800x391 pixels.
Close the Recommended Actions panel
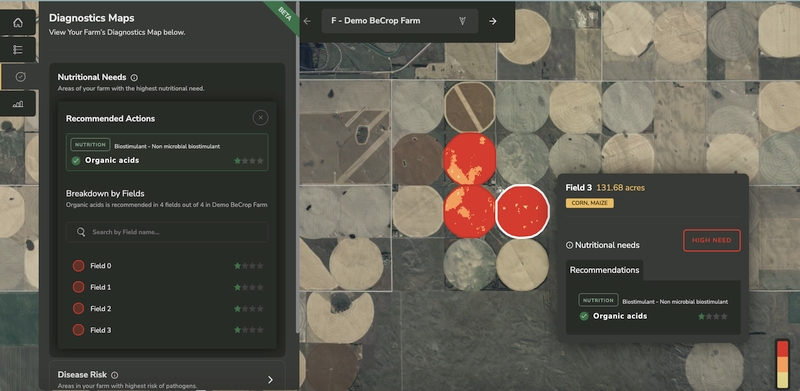click(x=260, y=118)
